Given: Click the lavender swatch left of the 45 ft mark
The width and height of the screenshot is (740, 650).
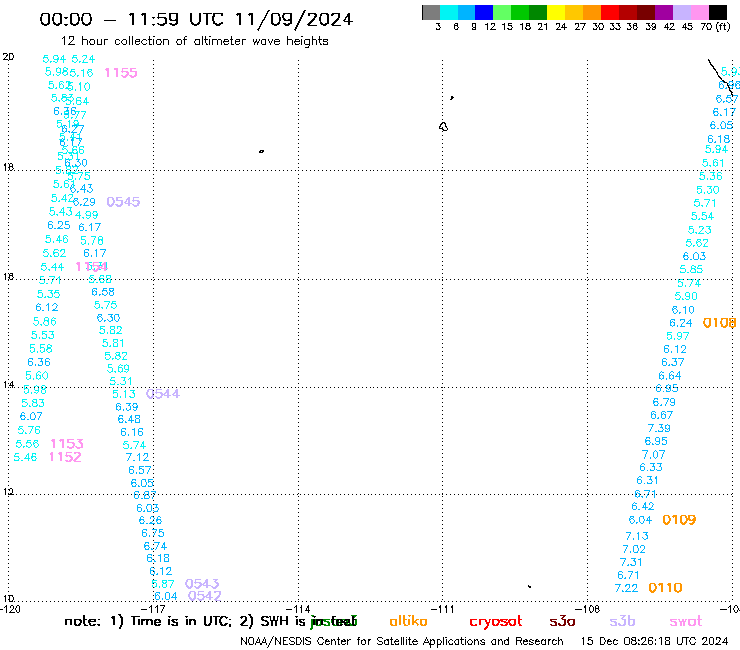Looking at the screenshot, I should click(x=681, y=12).
